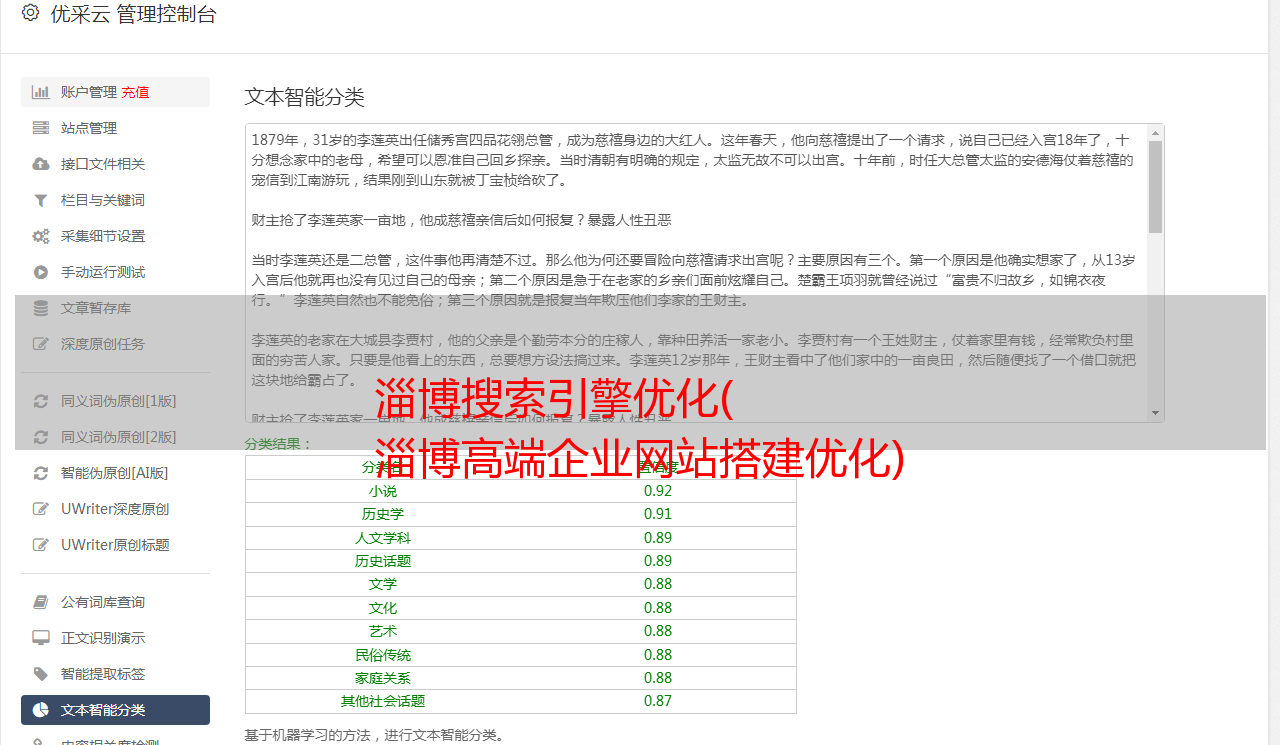Navigate to UWriter原创标题
Viewport: 1280px width, 745px height.
coord(115,545)
